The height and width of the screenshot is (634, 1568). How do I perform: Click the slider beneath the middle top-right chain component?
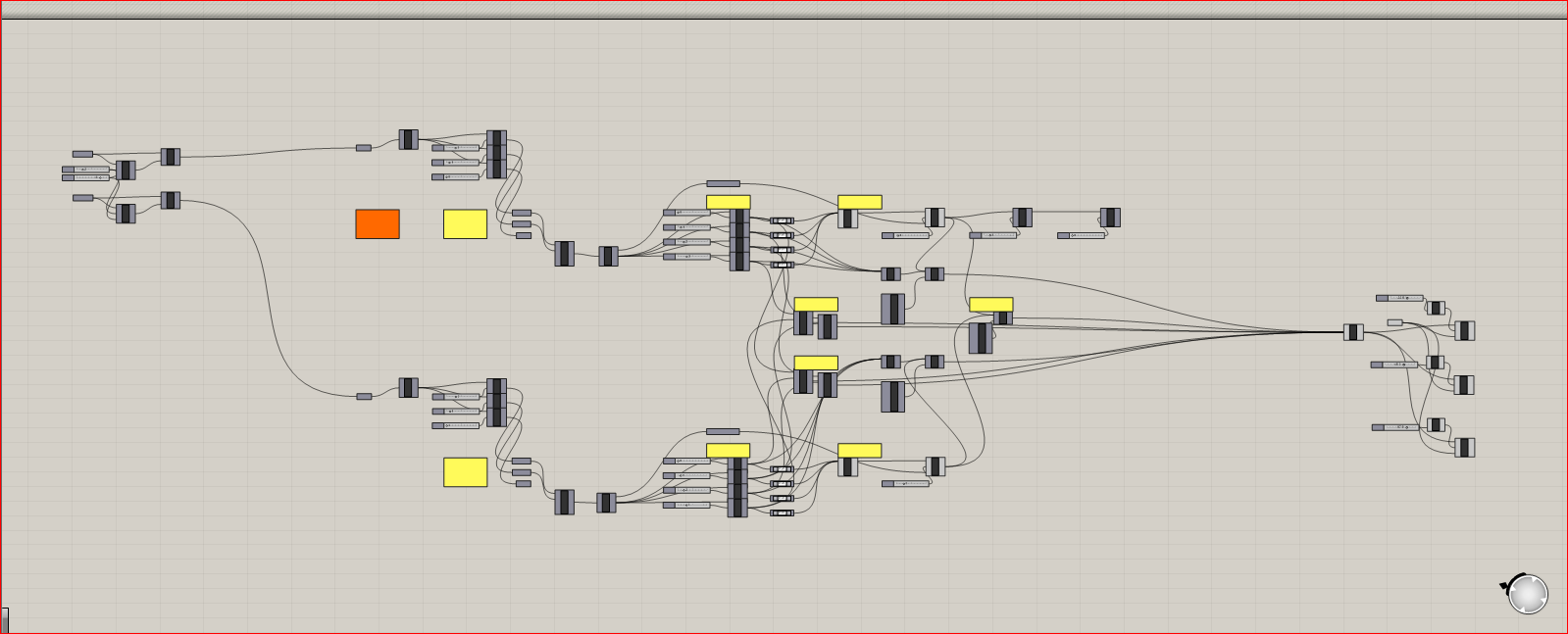click(x=993, y=235)
